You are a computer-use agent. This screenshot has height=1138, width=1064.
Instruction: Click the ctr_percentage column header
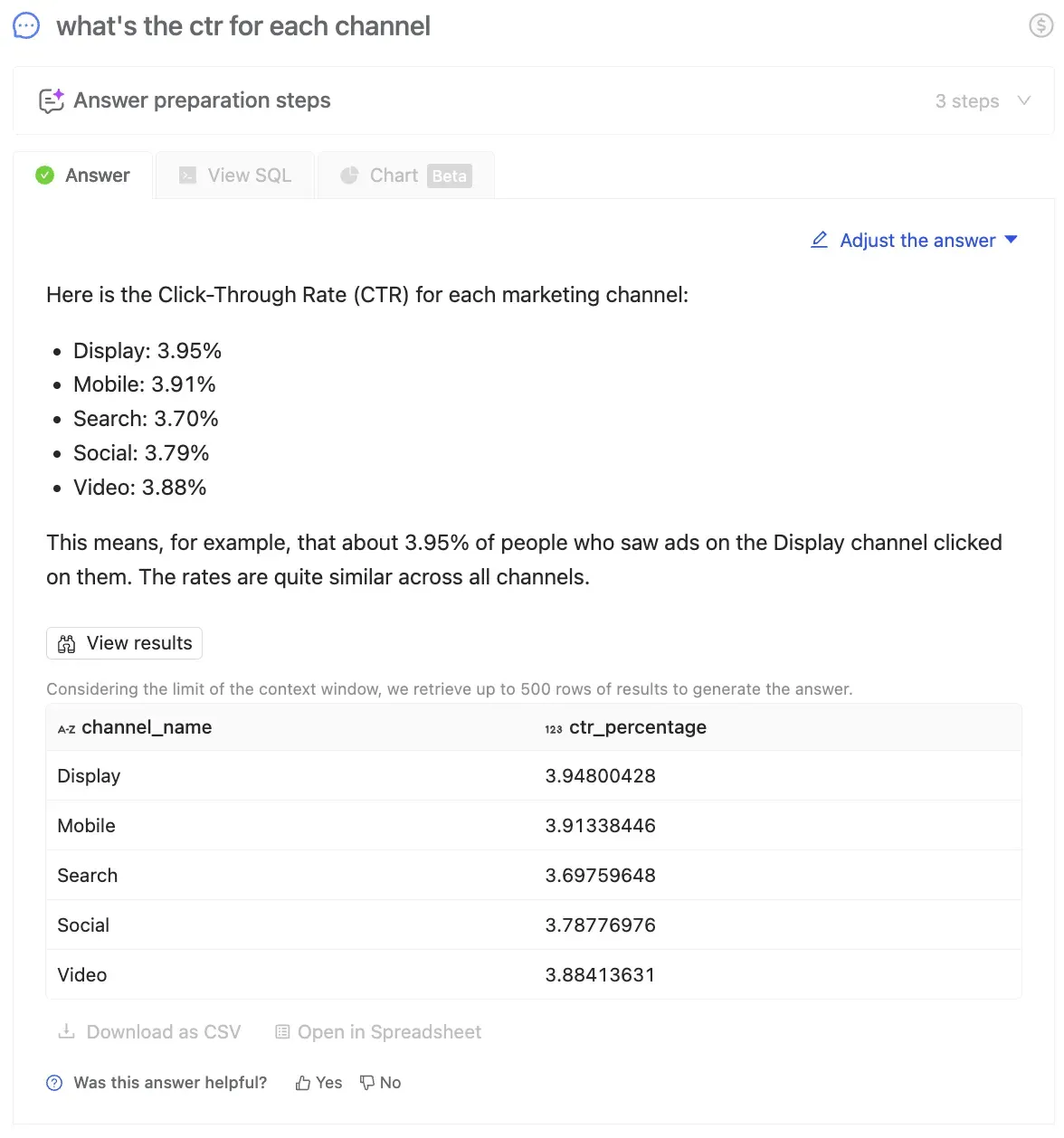click(x=637, y=727)
